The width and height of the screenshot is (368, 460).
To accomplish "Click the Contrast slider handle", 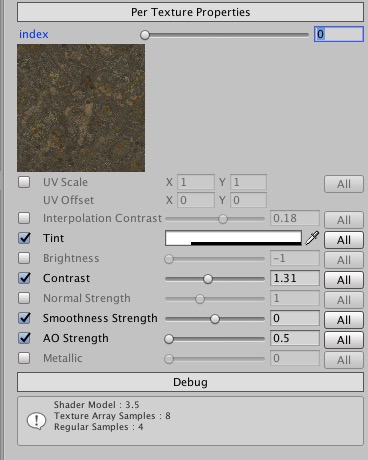I will 208,279.
